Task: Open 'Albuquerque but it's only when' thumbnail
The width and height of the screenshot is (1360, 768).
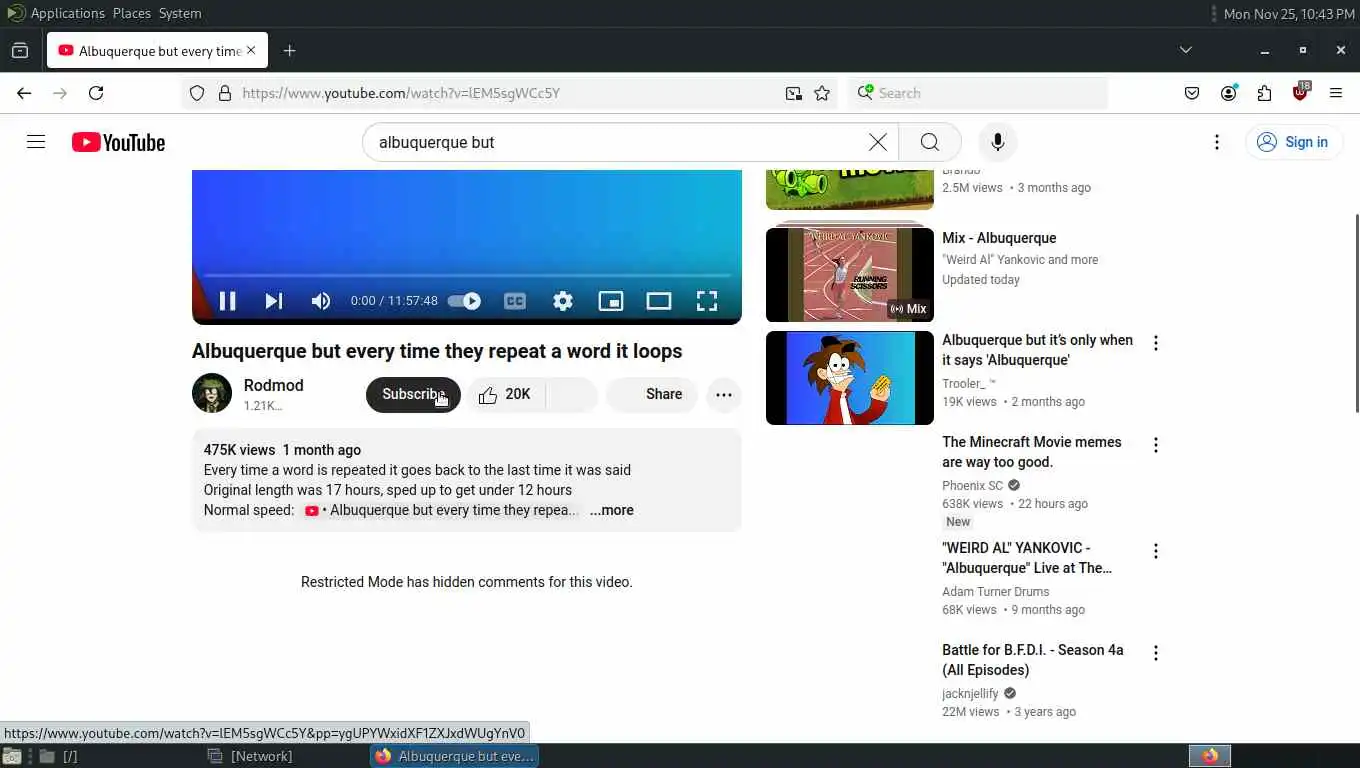Action: click(850, 378)
